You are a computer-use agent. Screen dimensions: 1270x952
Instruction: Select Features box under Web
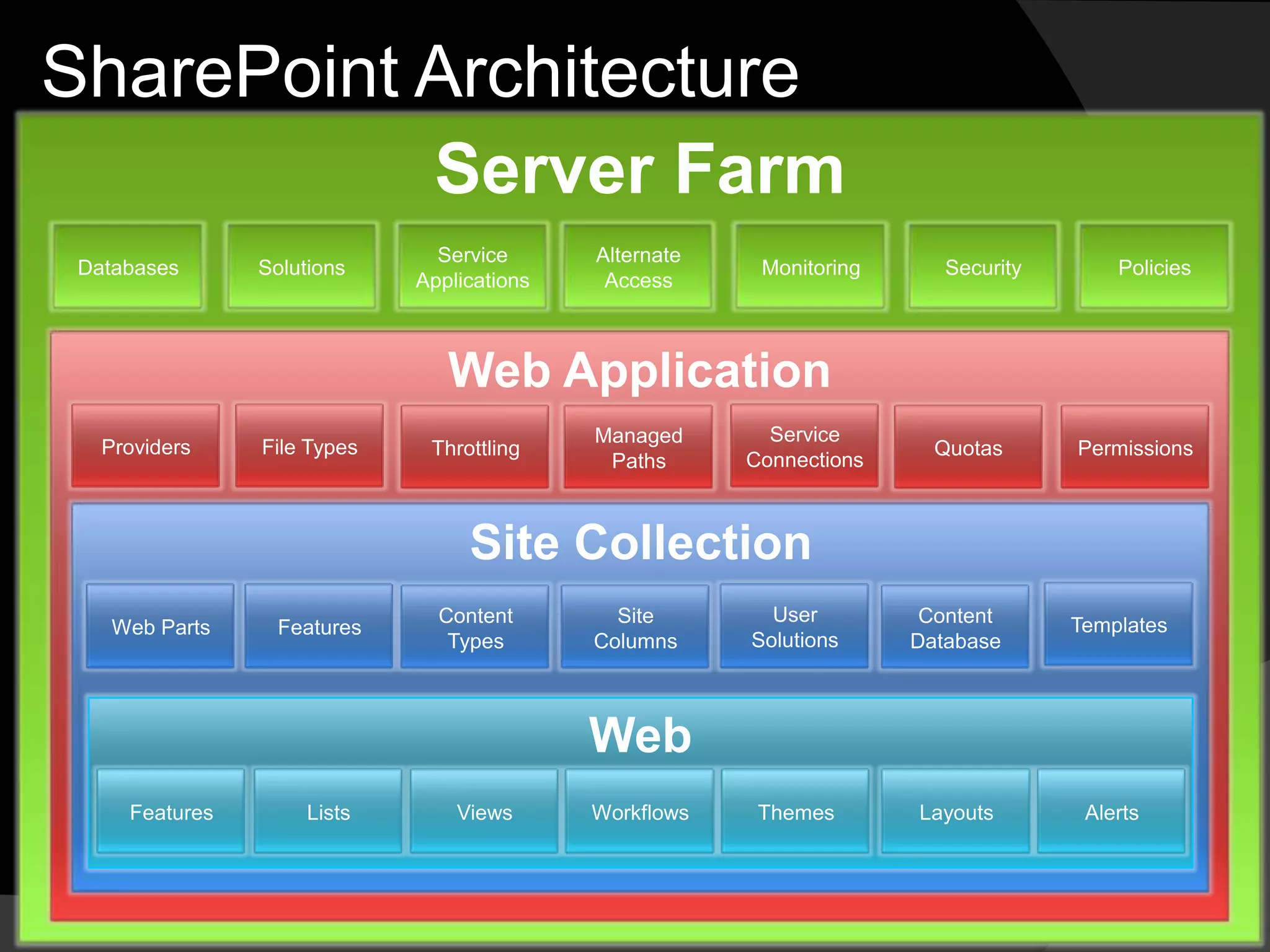pyautogui.click(x=171, y=811)
